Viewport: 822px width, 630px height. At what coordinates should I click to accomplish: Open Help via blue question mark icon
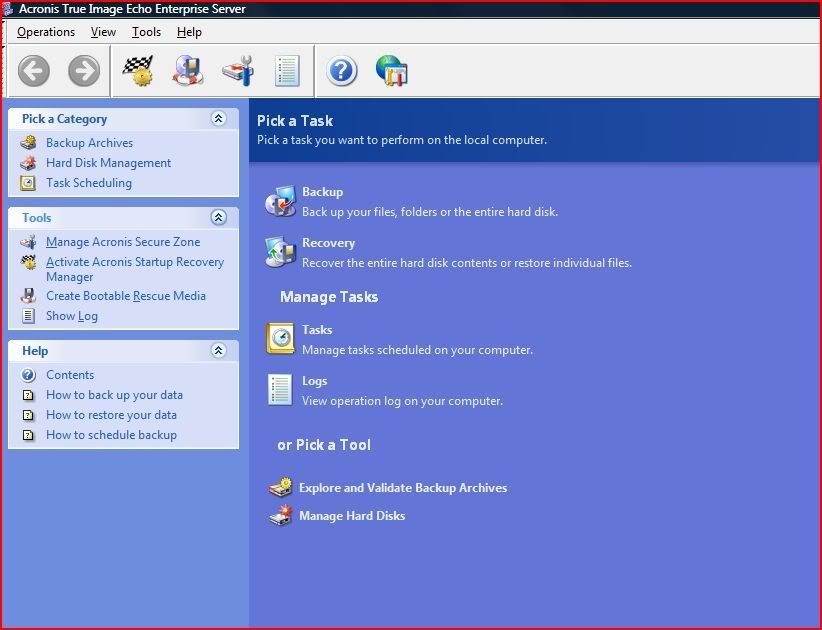pos(342,71)
